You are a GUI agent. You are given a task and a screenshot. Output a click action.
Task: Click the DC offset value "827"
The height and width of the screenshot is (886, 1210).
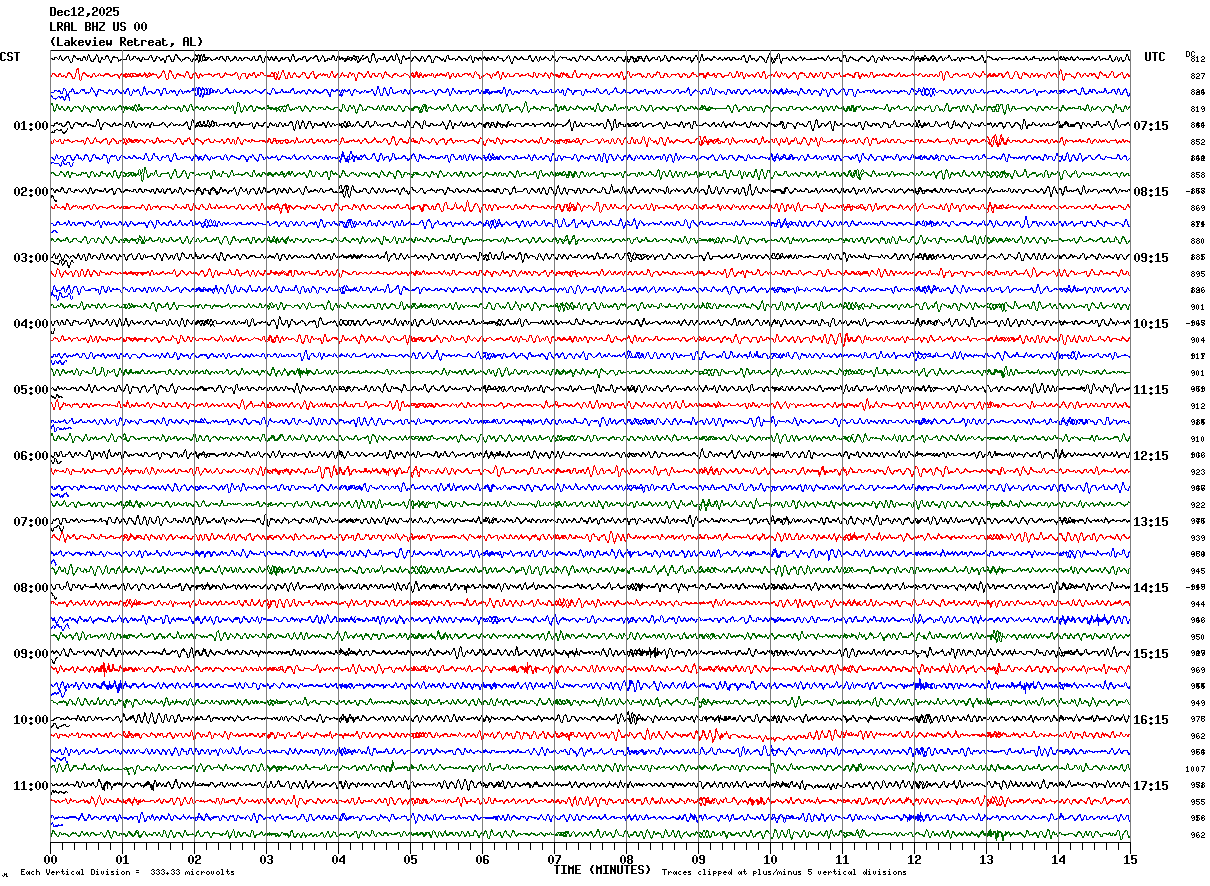(x=1197, y=76)
